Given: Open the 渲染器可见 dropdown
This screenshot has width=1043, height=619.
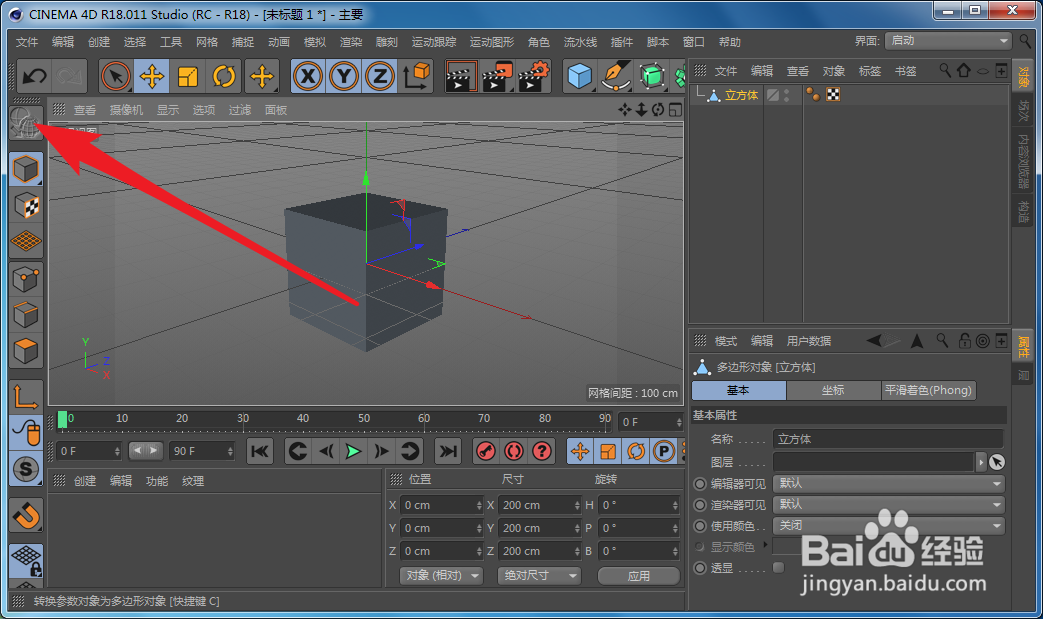Looking at the screenshot, I should (888, 505).
